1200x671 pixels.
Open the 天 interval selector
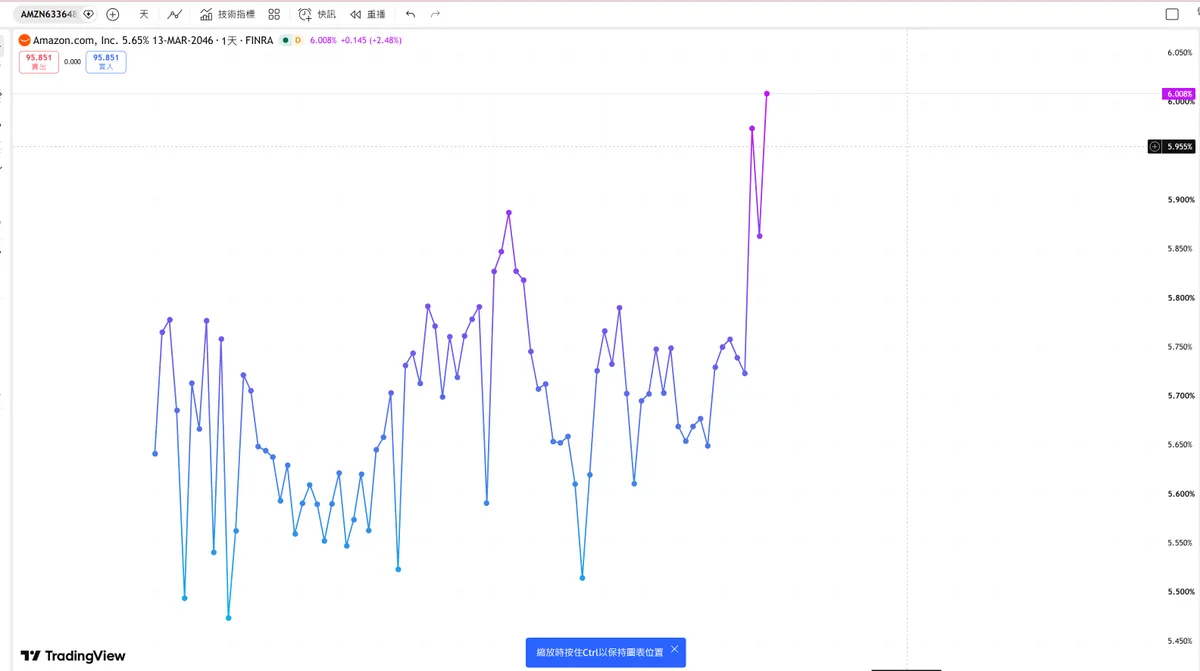(x=143, y=14)
